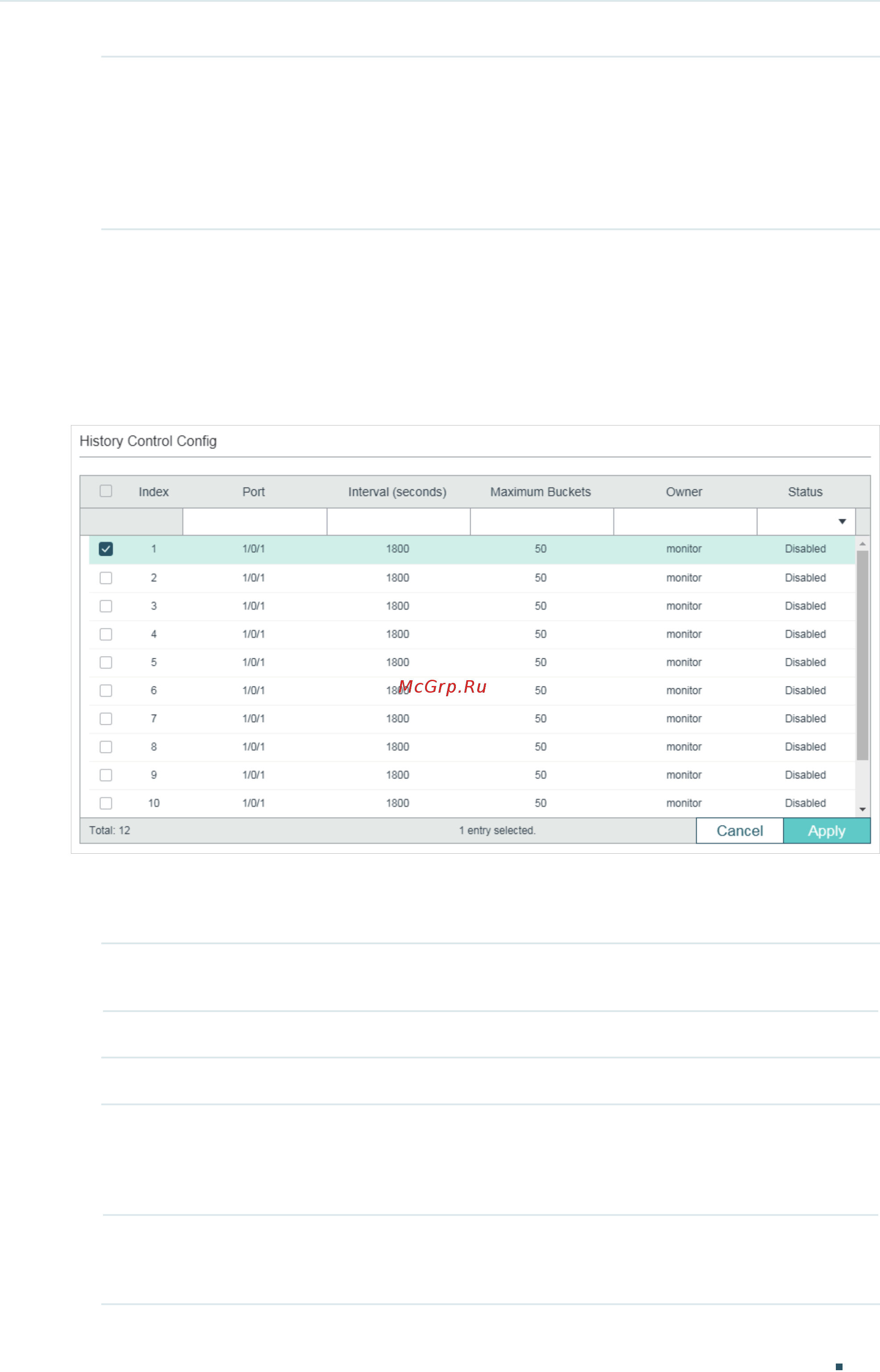
Task: Click the Maximum Buckets filter input field
Action: (542, 522)
